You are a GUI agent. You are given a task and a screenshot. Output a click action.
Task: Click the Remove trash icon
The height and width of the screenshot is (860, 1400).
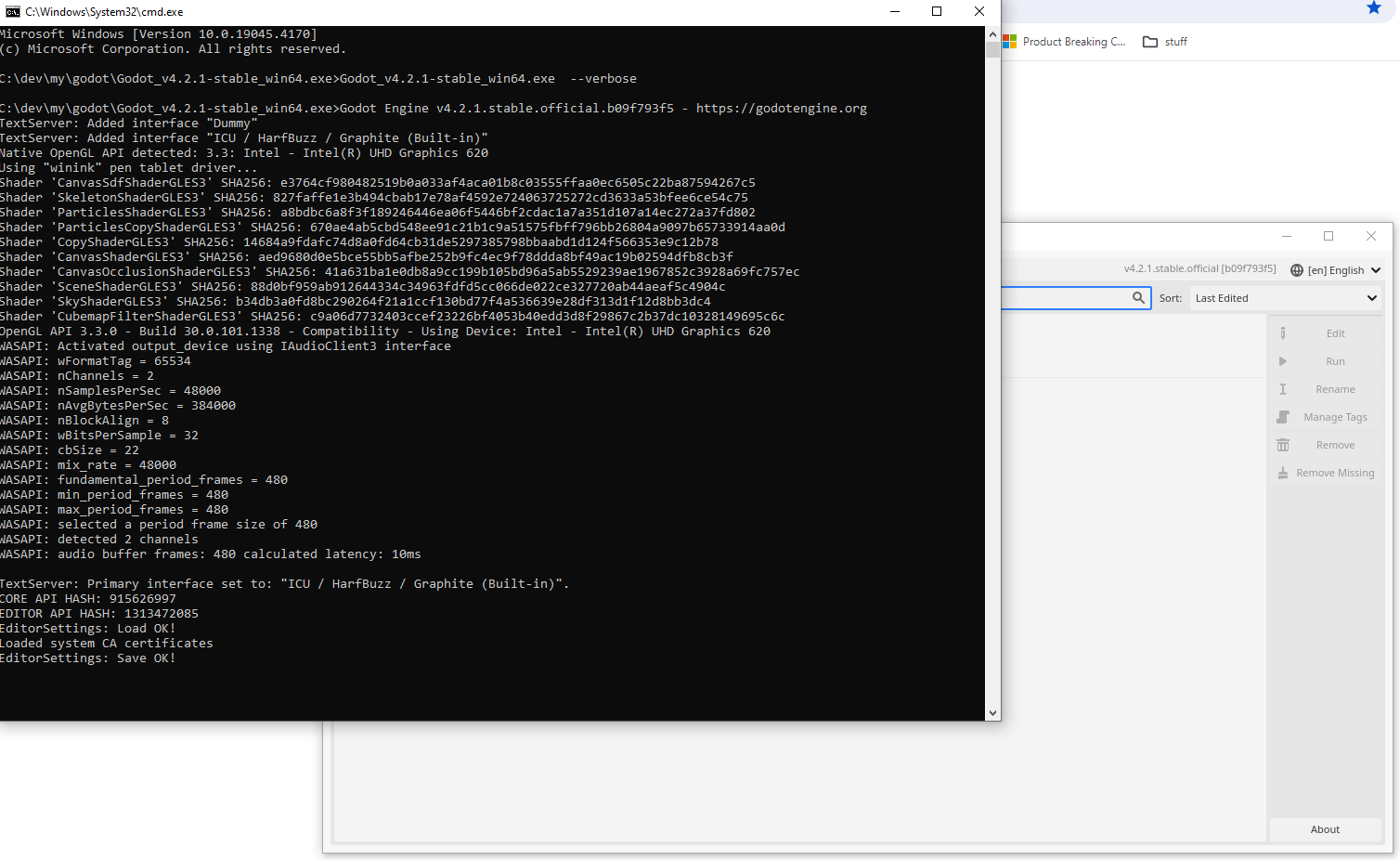tap(1284, 444)
